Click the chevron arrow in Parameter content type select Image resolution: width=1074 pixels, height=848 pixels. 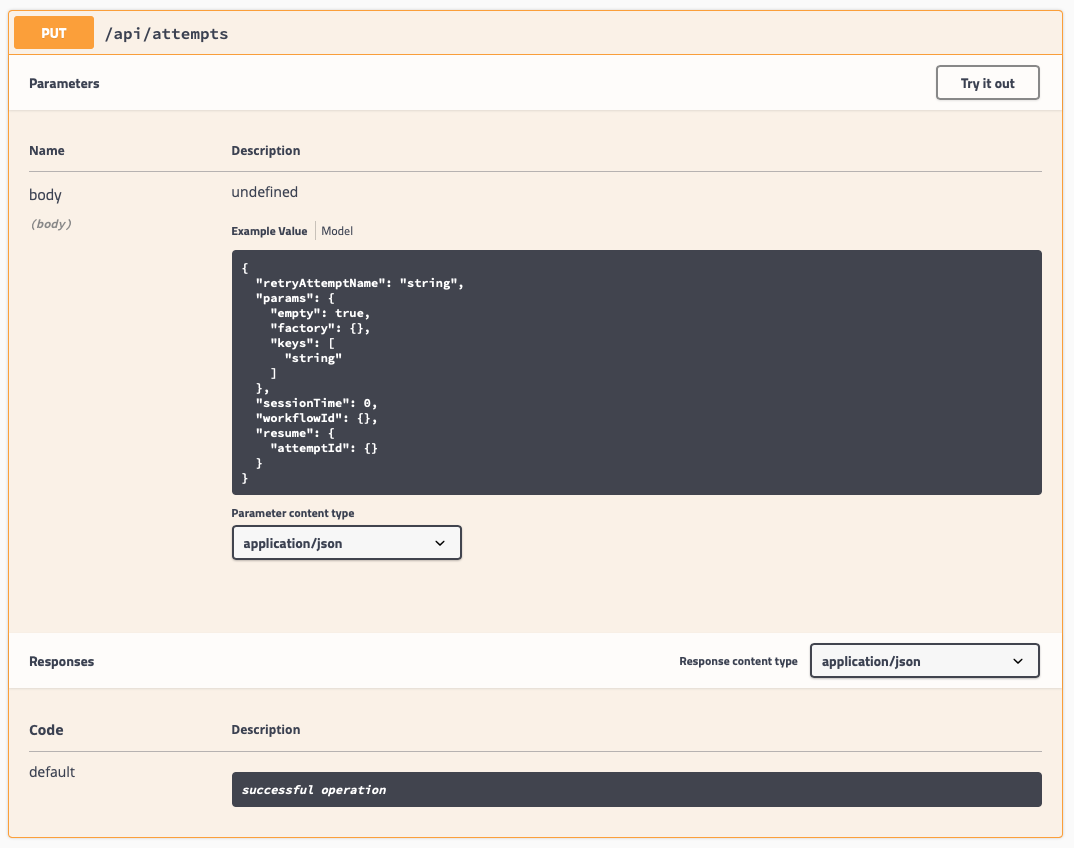click(x=440, y=543)
